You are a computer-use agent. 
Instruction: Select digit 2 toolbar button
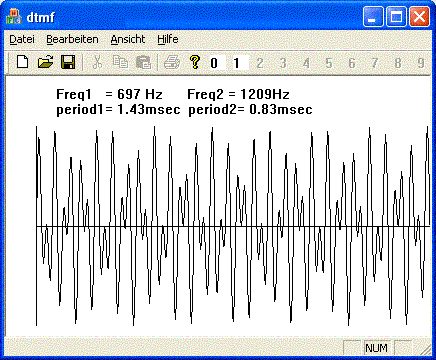pyautogui.click(x=260, y=63)
